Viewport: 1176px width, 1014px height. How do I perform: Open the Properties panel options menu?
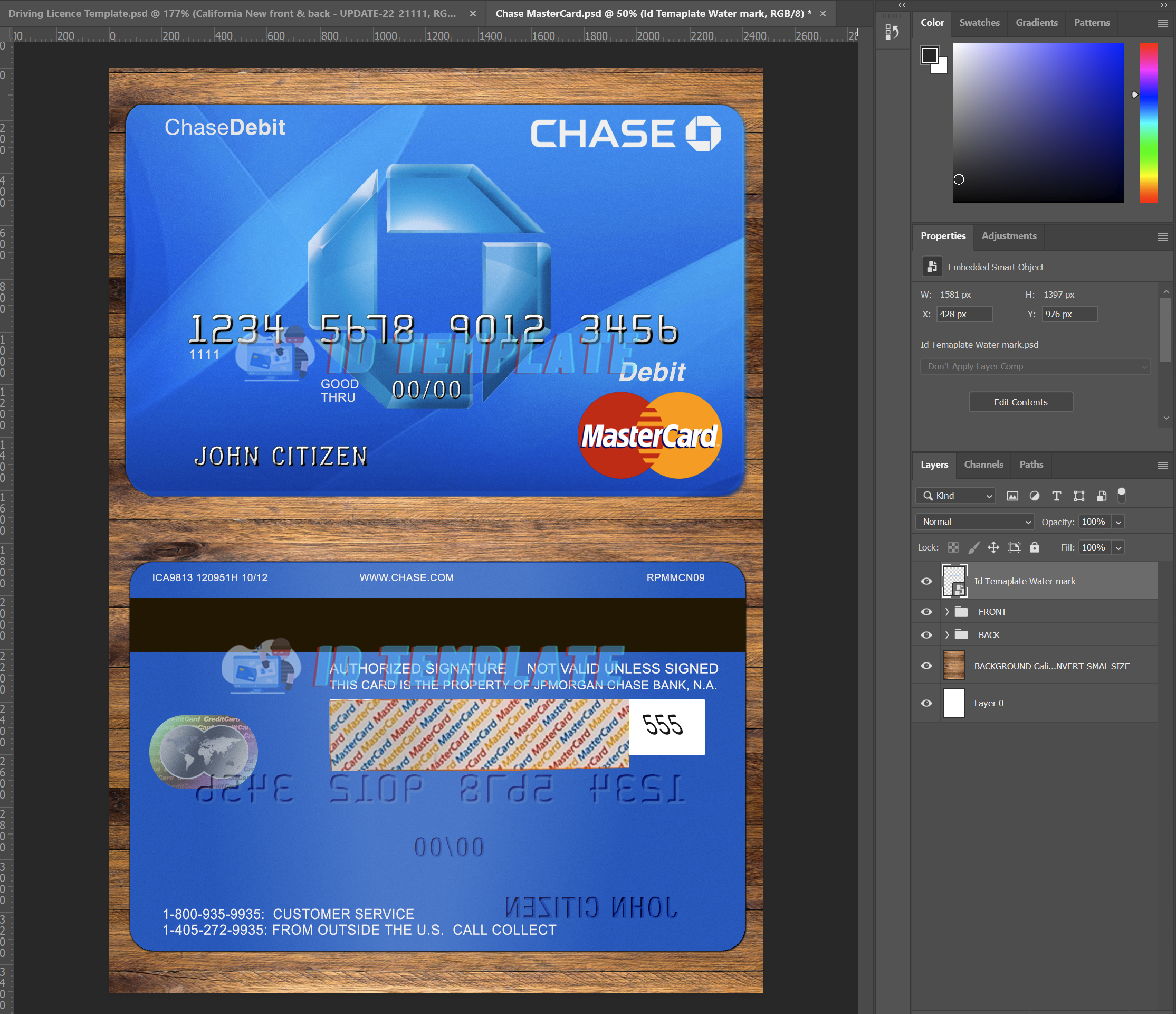1162,237
